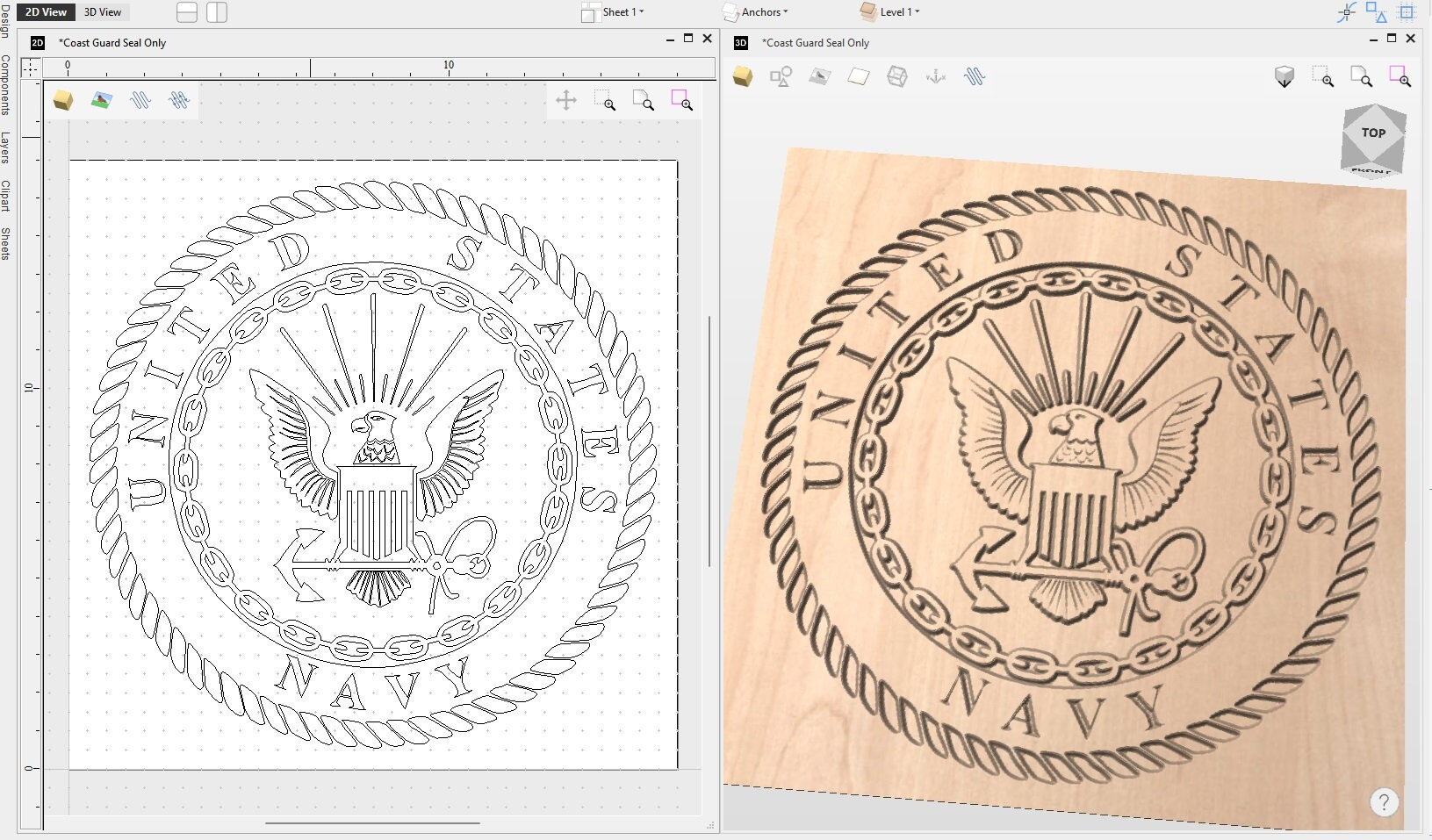Select the set view anchor icon in 3D toolbar
This screenshot has width=1432, height=840.
click(936, 77)
